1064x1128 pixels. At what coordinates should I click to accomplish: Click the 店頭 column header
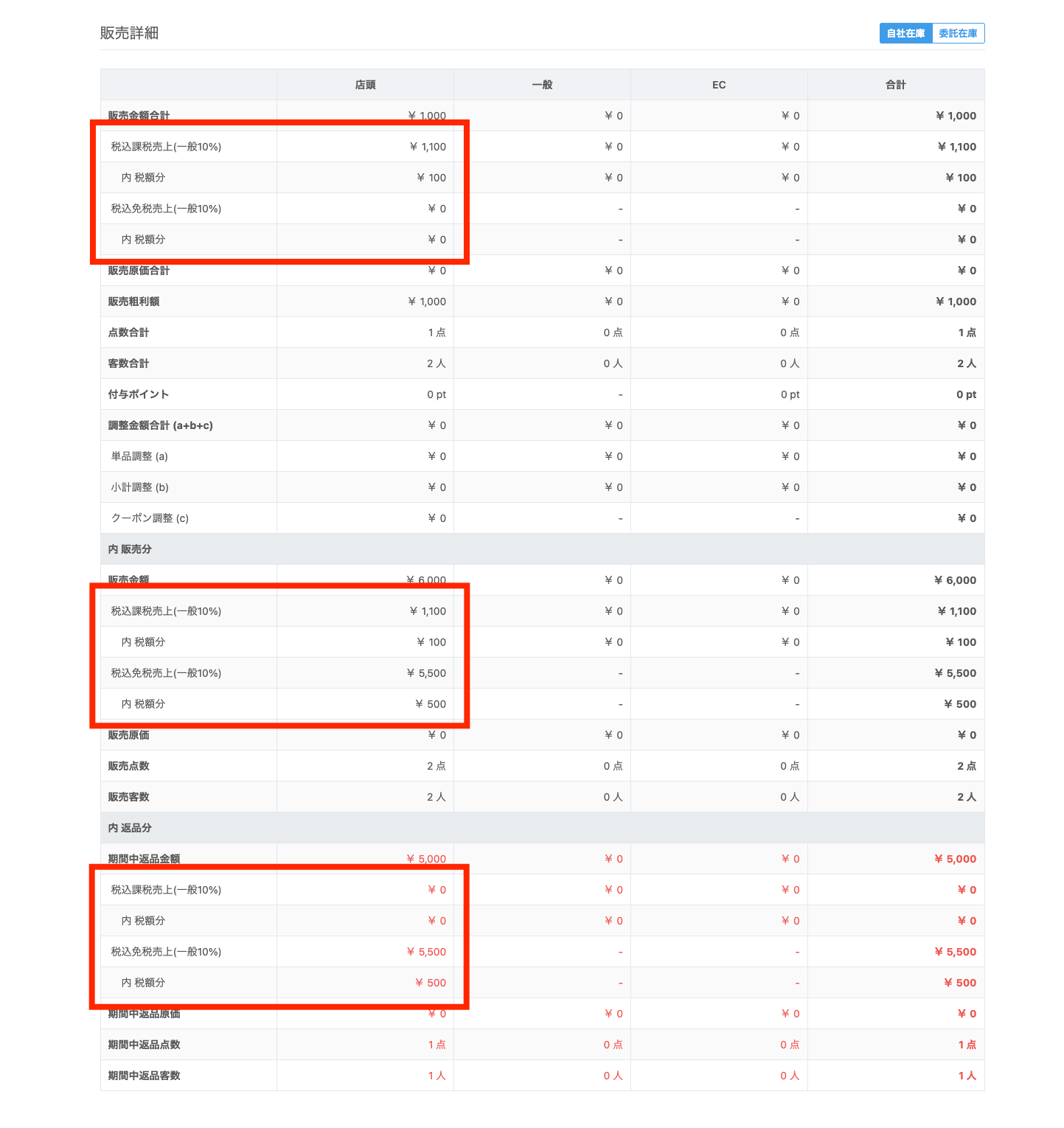point(365,85)
